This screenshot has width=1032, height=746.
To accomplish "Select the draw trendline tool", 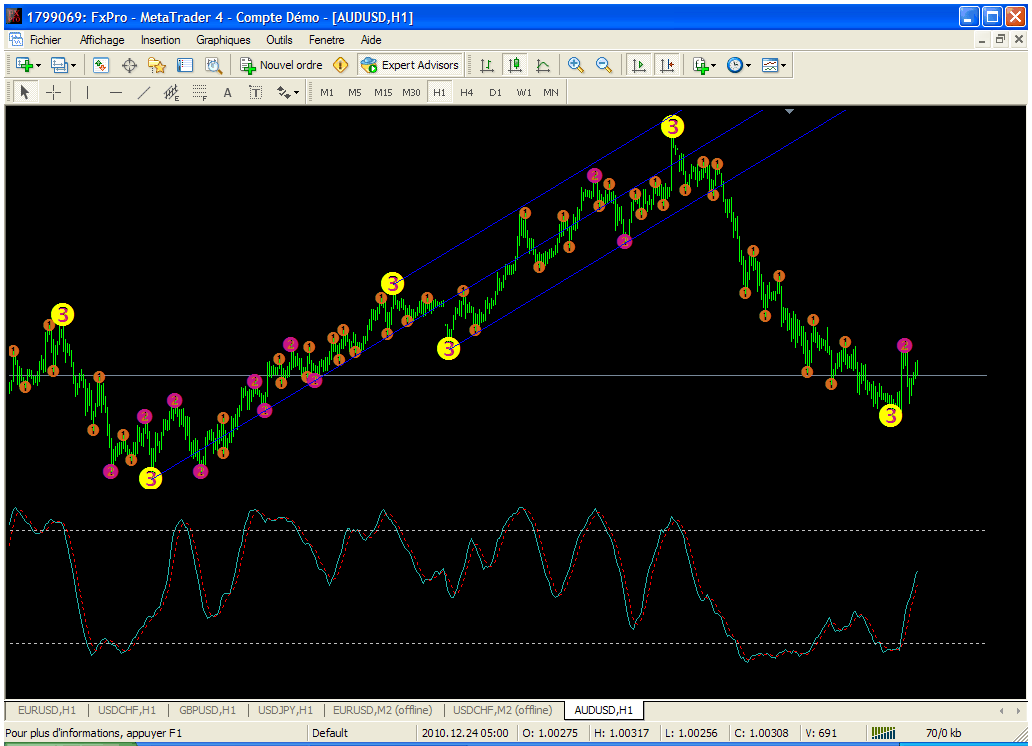I will click(143, 92).
